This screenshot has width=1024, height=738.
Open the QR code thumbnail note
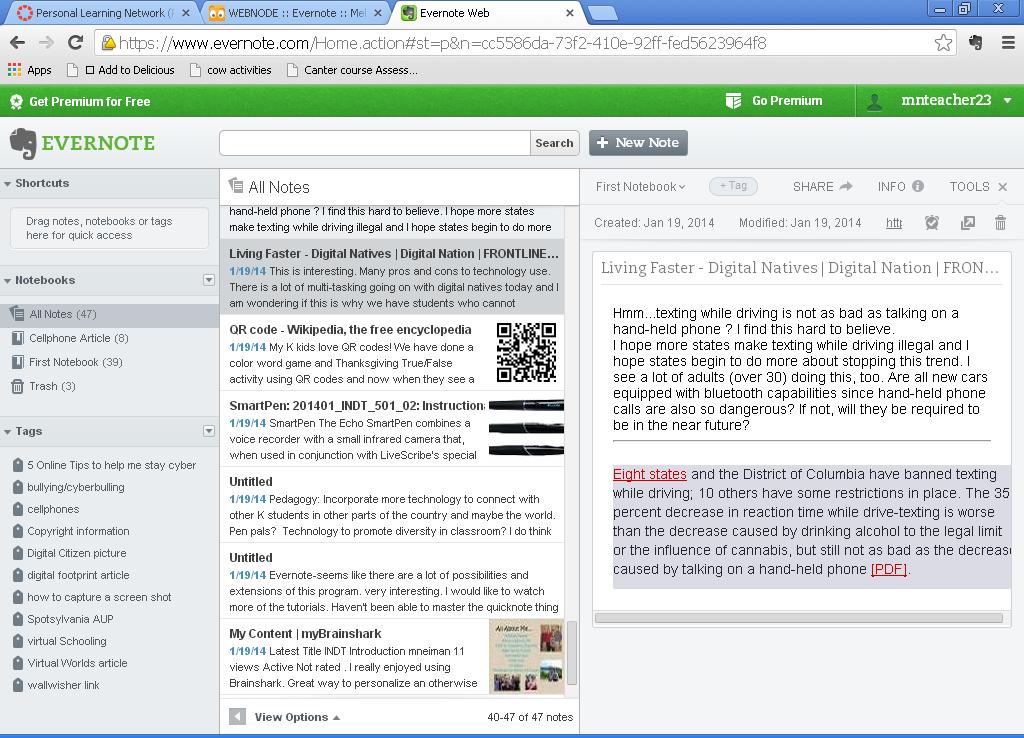point(526,352)
